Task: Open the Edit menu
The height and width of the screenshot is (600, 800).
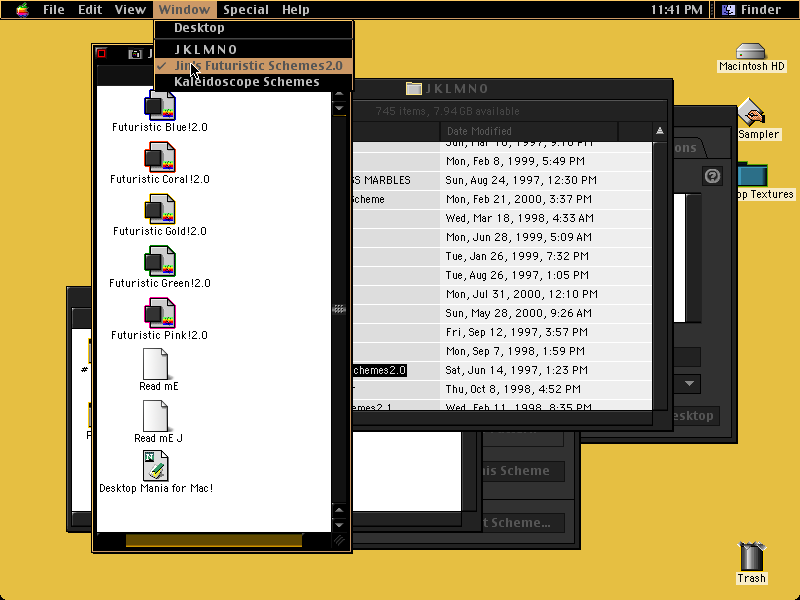Action: pos(90,10)
